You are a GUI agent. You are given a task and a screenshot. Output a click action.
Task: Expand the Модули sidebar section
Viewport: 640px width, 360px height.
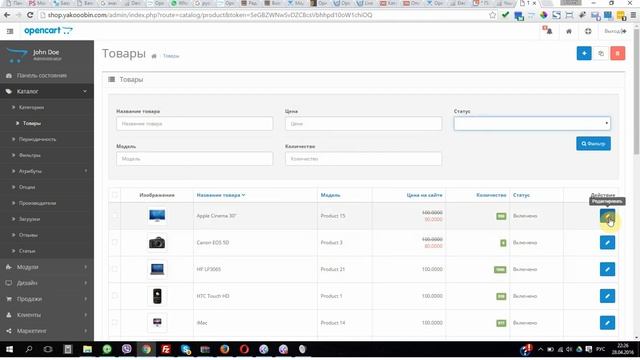(x=47, y=267)
